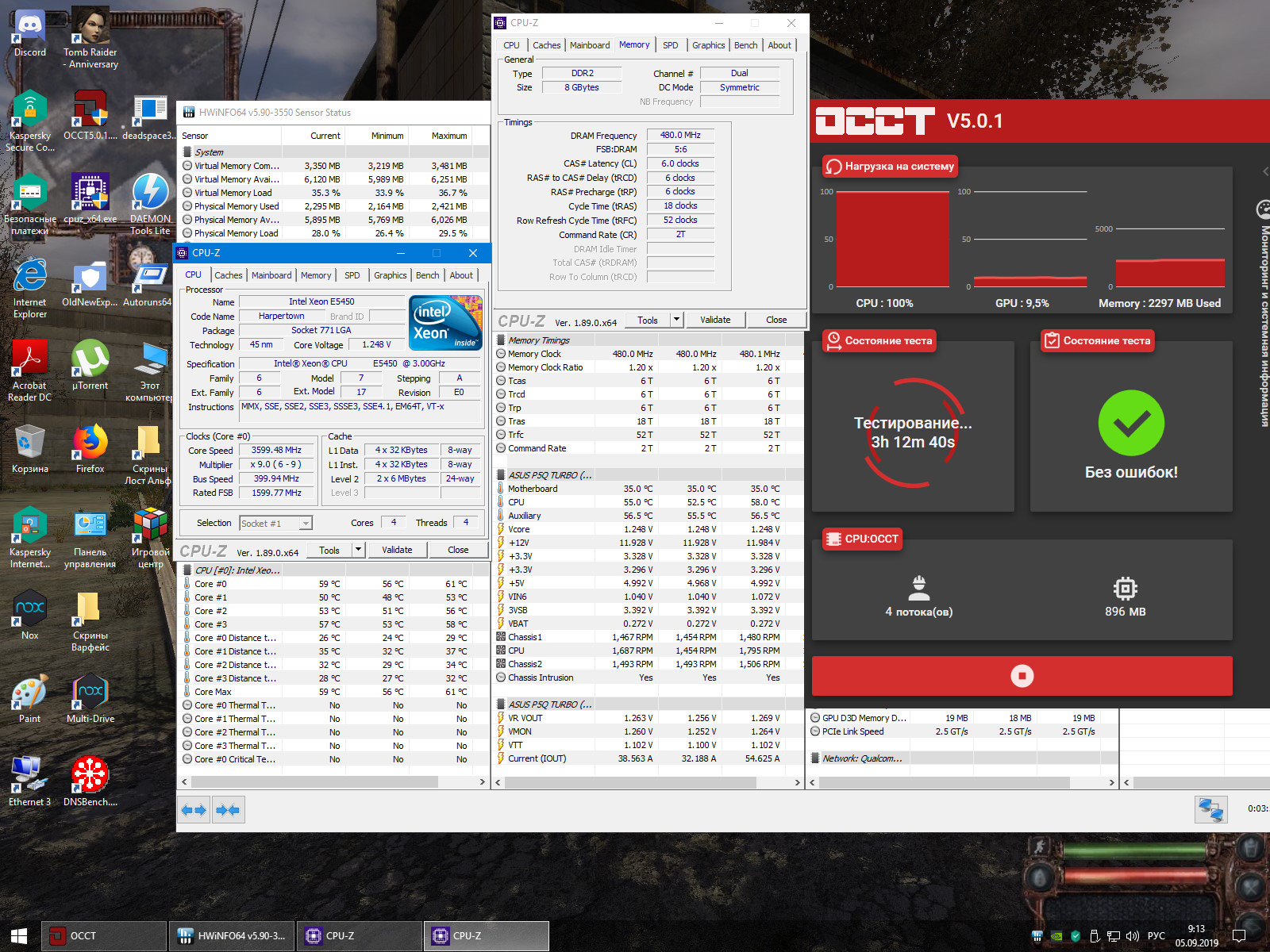
Task: Switch to HWiNFO64 from the taskbar
Action: [232, 936]
